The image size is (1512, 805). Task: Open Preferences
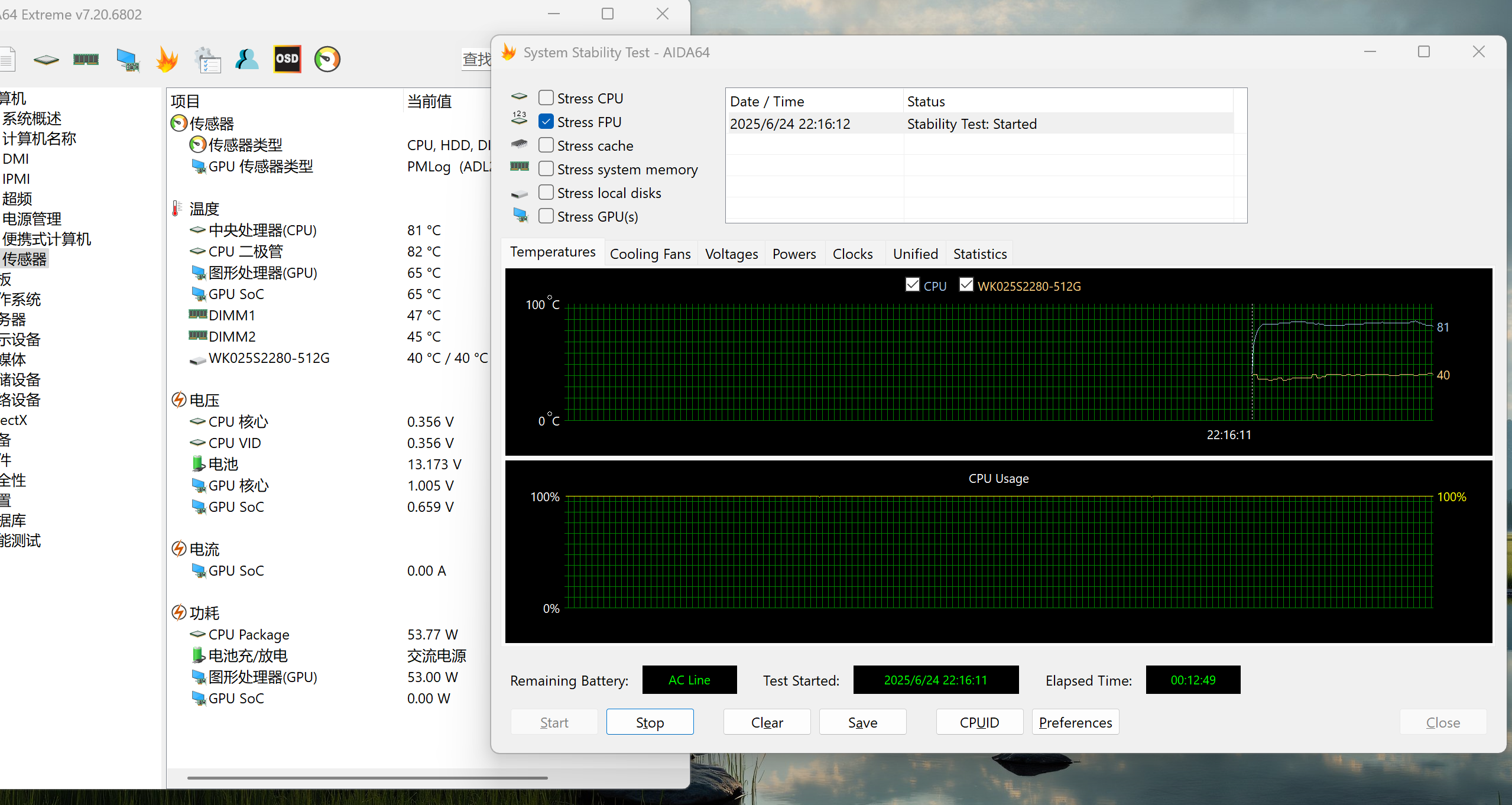1075,722
